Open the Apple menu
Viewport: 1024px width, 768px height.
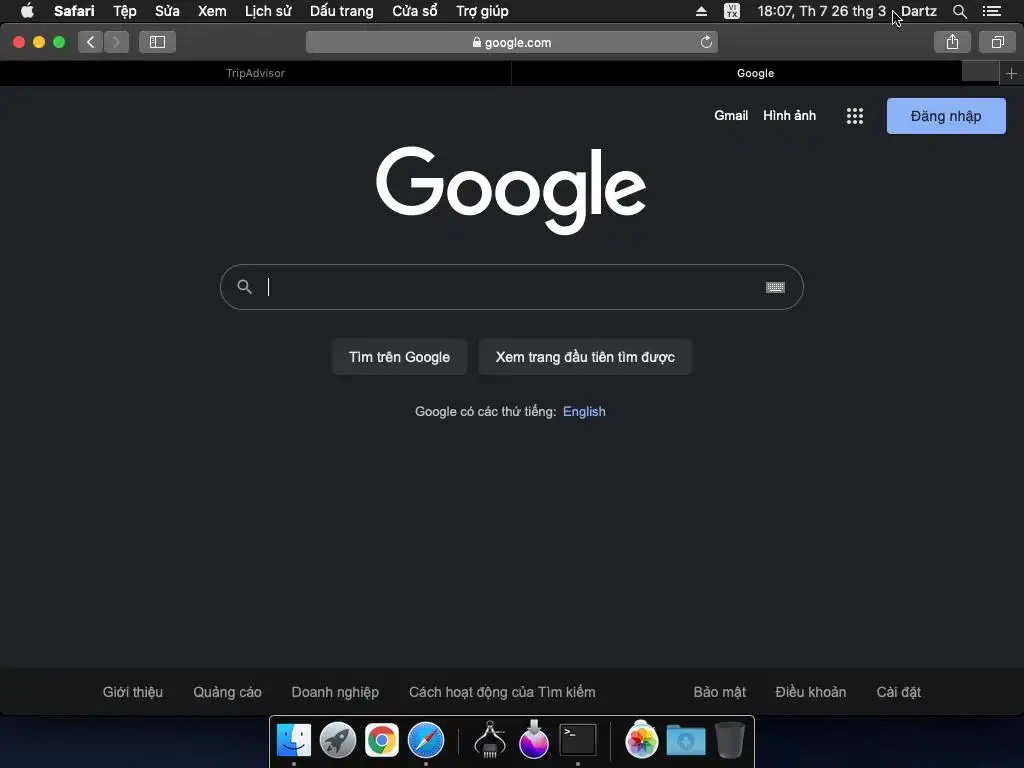coord(27,11)
